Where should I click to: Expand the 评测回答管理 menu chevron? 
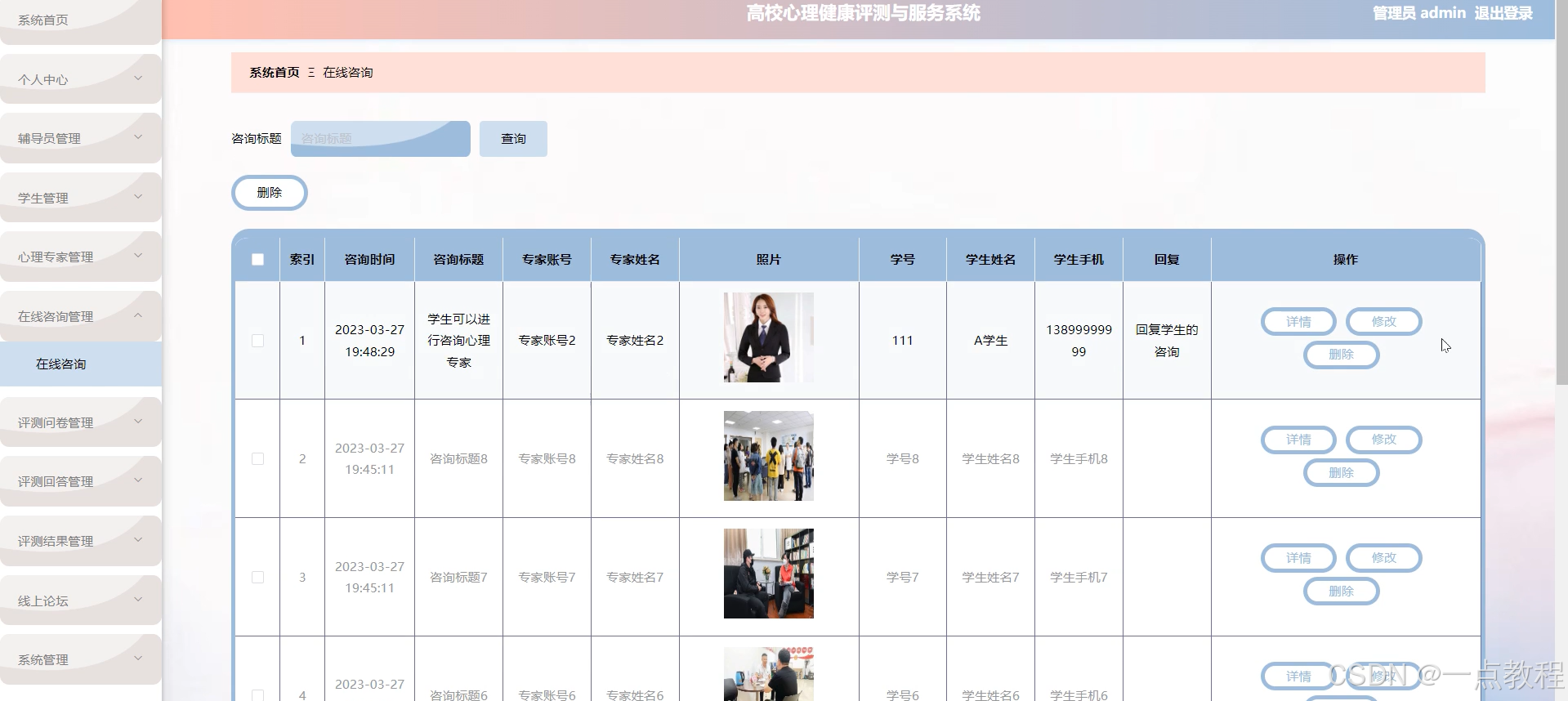tap(138, 480)
